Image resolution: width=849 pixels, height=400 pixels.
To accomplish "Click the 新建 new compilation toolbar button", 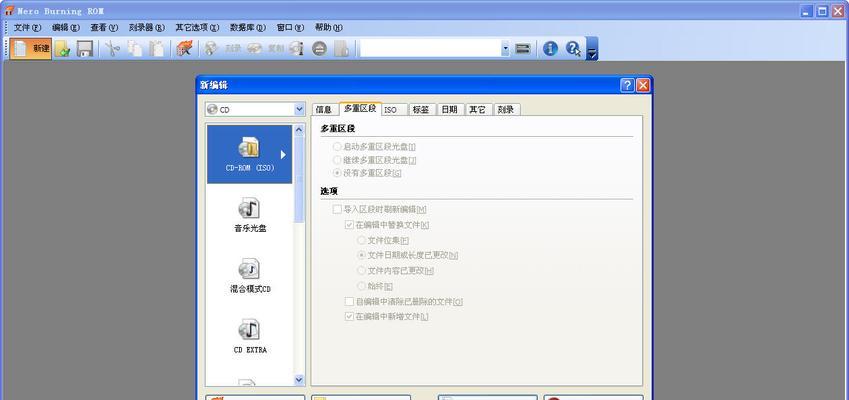I will click(31, 49).
